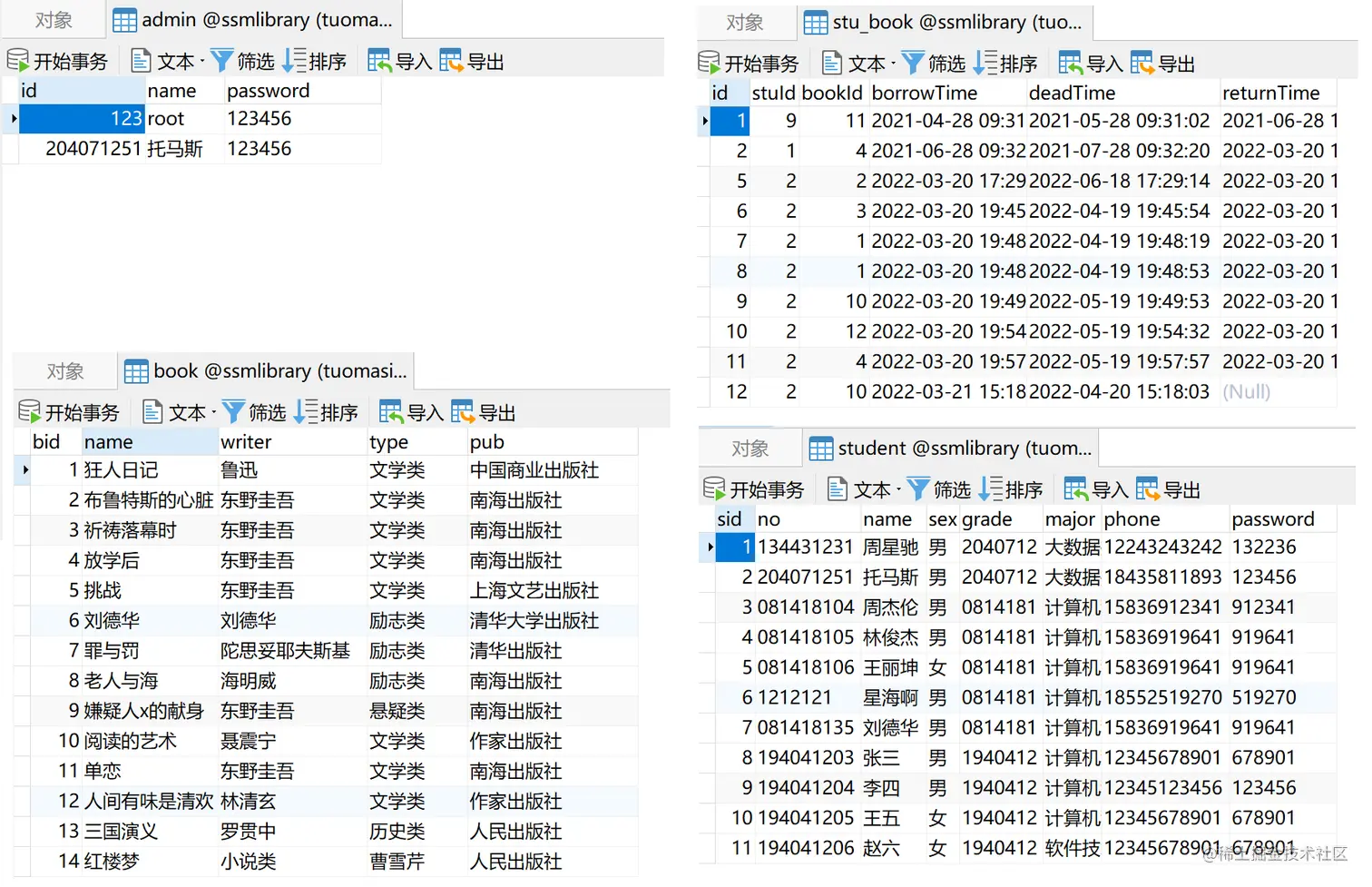Switch to the admin @ssmlibrary tab

tap(254, 20)
